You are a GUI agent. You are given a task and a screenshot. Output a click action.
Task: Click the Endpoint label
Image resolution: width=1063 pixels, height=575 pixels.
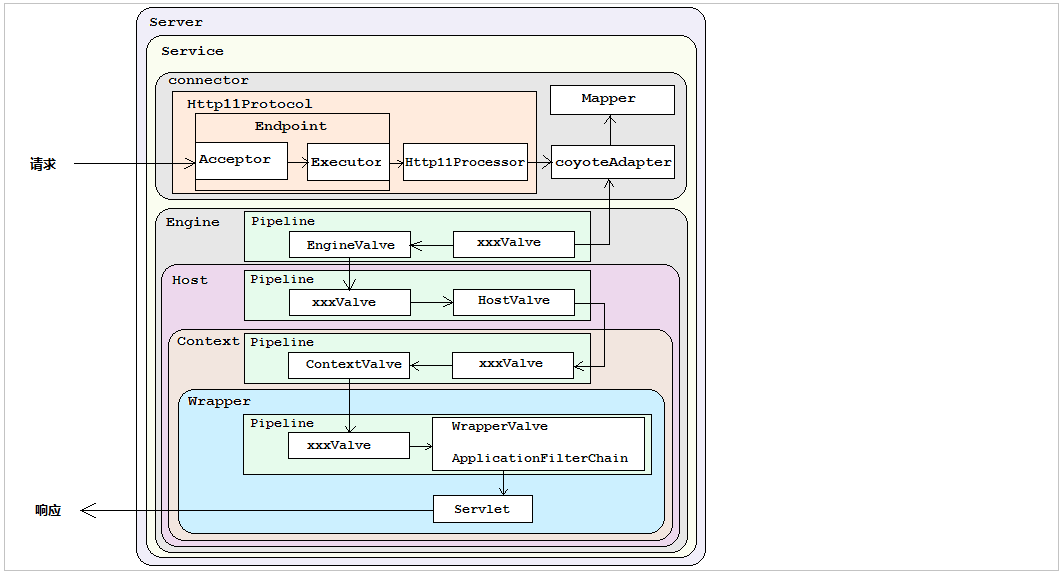(290, 126)
